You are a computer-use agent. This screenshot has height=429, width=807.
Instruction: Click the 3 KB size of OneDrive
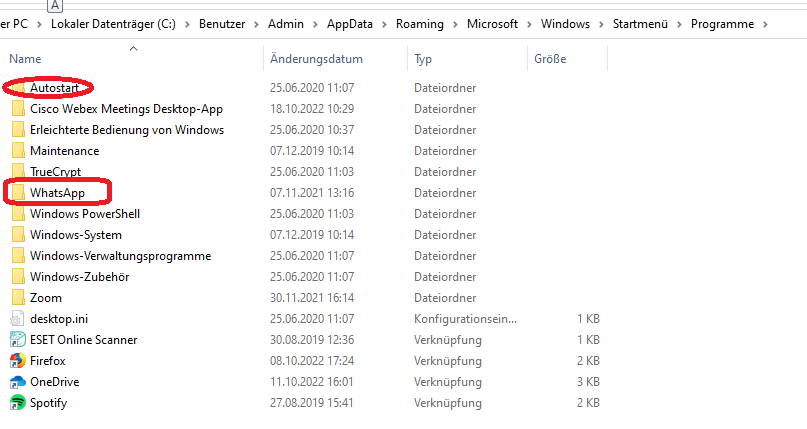click(588, 382)
